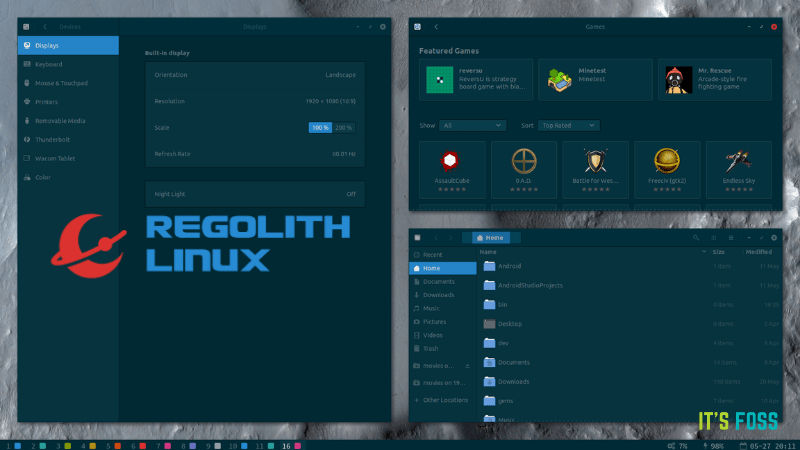Open Documents in Files sidebar
The image size is (800, 450).
point(443,282)
